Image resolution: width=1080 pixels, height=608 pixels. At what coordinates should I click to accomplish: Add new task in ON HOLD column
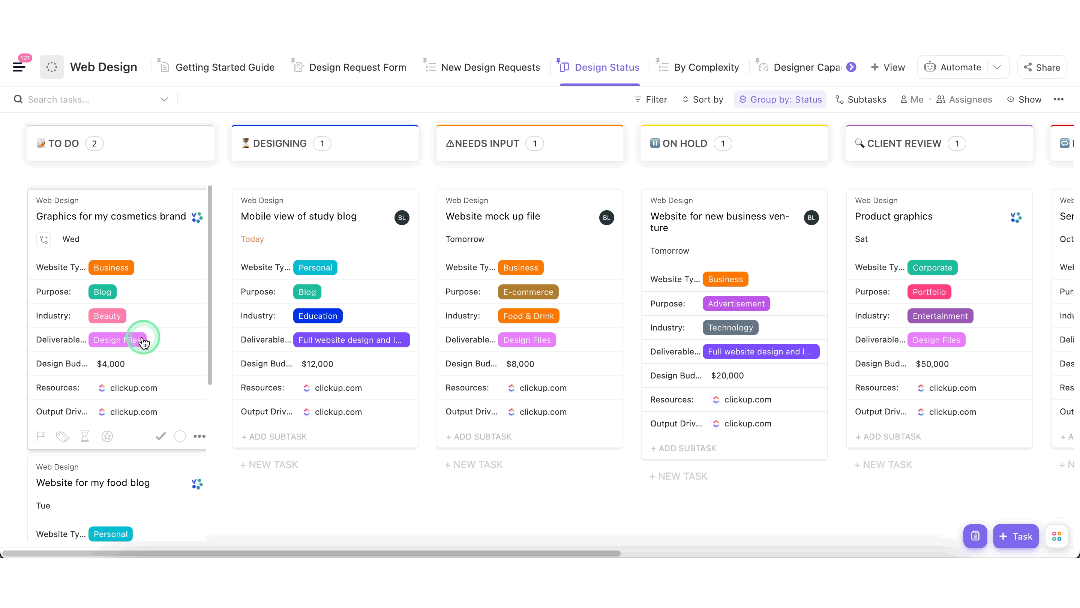[678, 476]
